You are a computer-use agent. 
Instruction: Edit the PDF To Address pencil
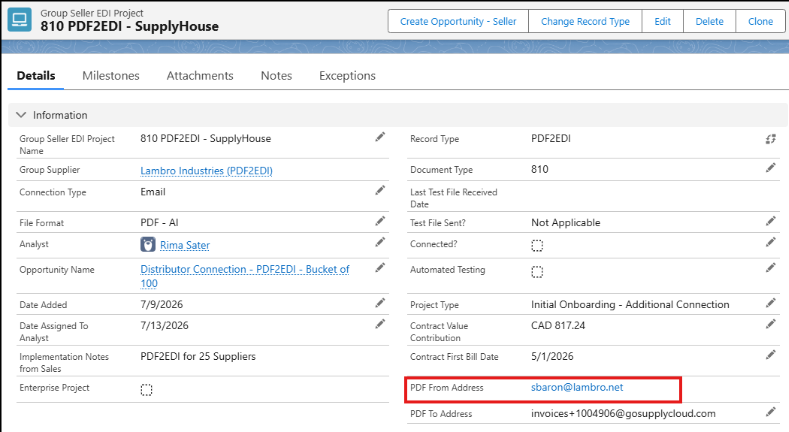coord(771,412)
